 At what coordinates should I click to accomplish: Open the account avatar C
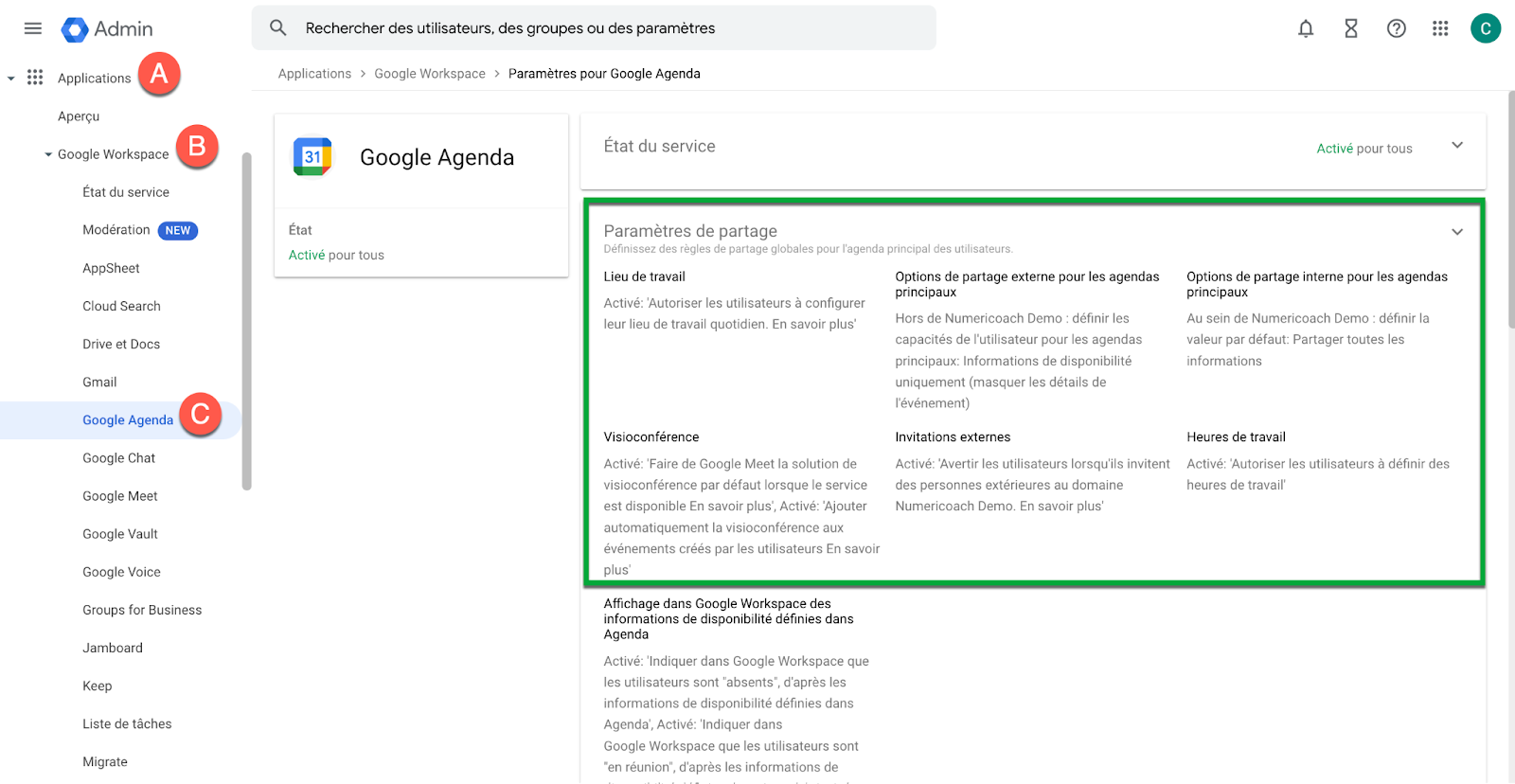coord(1486,28)
